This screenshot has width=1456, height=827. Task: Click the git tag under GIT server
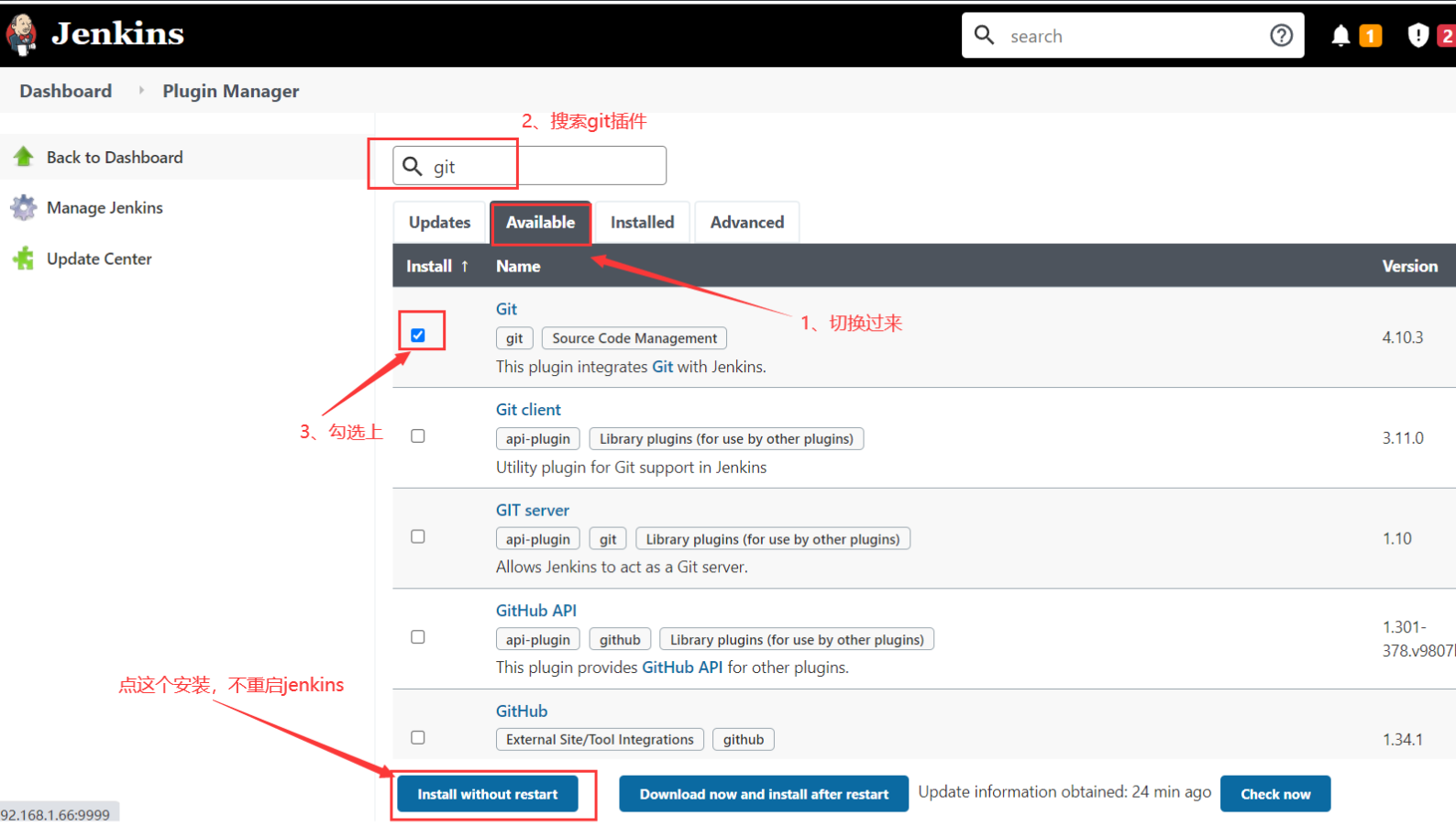click(608, 539)
